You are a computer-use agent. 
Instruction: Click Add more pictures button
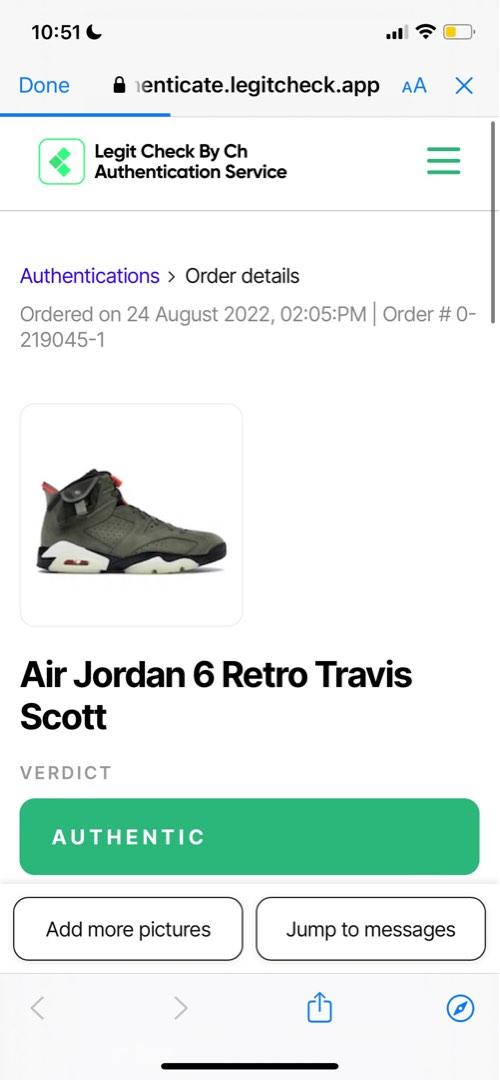click(128, 928)
